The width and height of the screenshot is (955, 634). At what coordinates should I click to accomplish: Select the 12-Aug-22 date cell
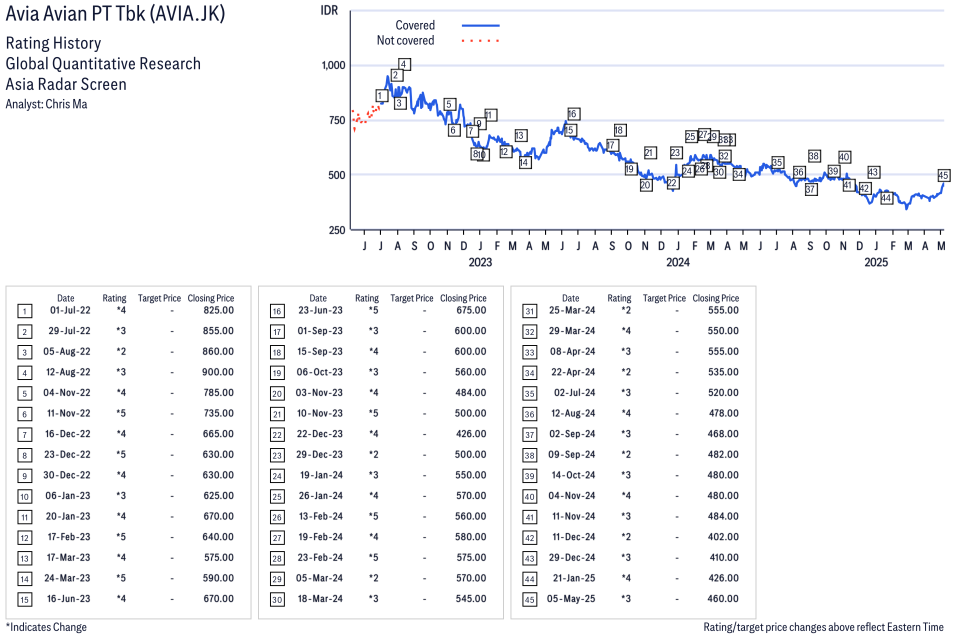click(67, 372)
